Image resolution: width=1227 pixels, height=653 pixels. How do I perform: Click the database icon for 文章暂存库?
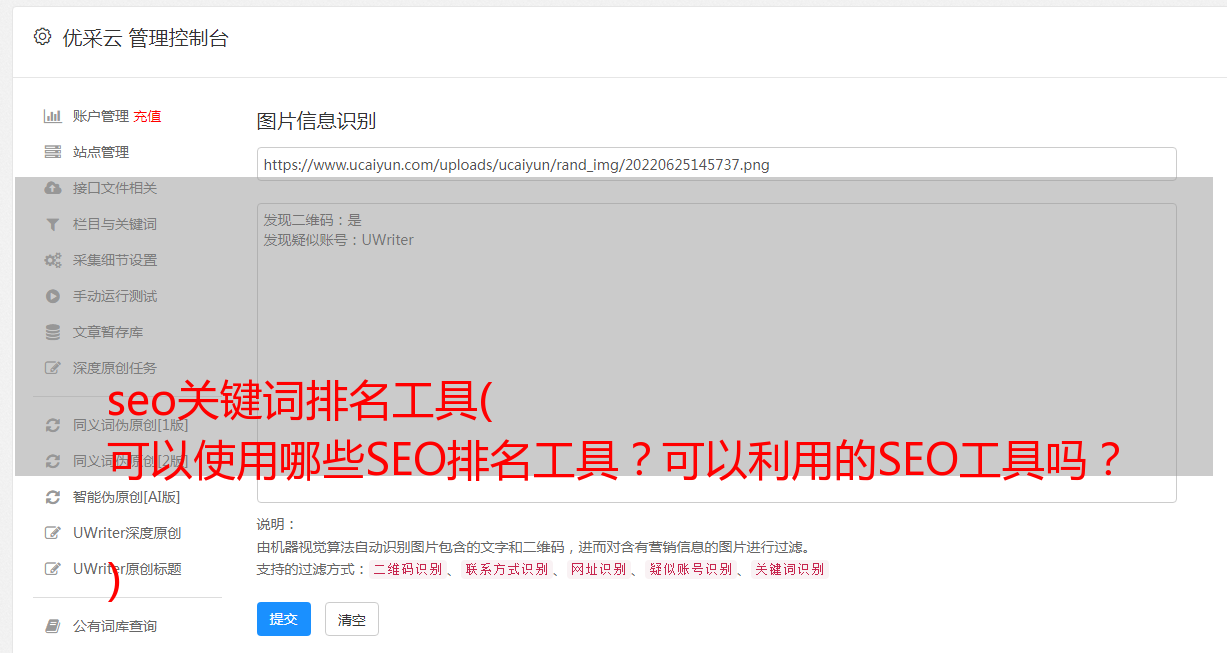(x=53, y=332)
